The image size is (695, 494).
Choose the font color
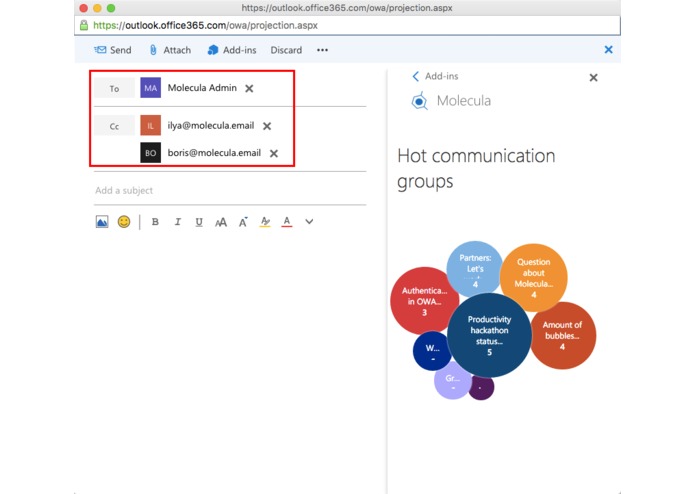(x=287, y=222)
